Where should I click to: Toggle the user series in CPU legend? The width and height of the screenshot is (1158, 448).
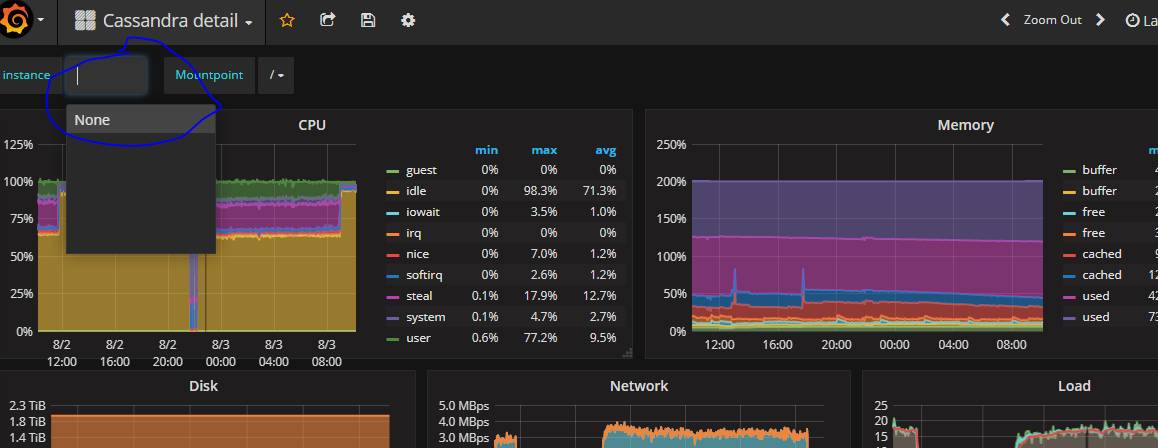[418, 338]
